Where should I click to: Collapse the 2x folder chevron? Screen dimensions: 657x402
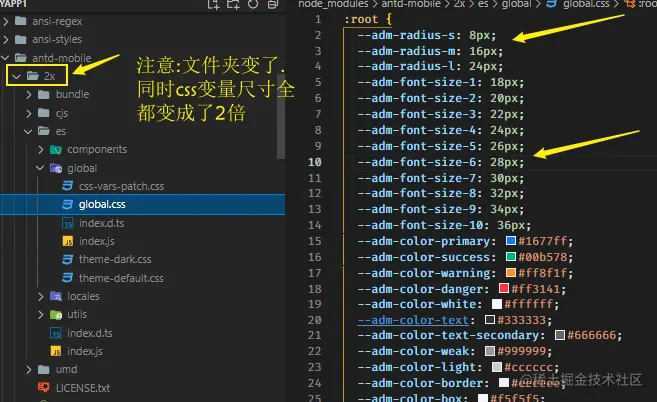(x=17, y=76)
